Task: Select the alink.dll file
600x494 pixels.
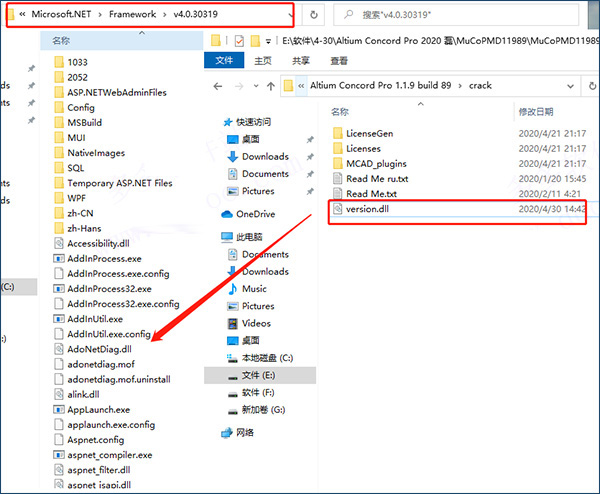Action: tap(77, 395)
